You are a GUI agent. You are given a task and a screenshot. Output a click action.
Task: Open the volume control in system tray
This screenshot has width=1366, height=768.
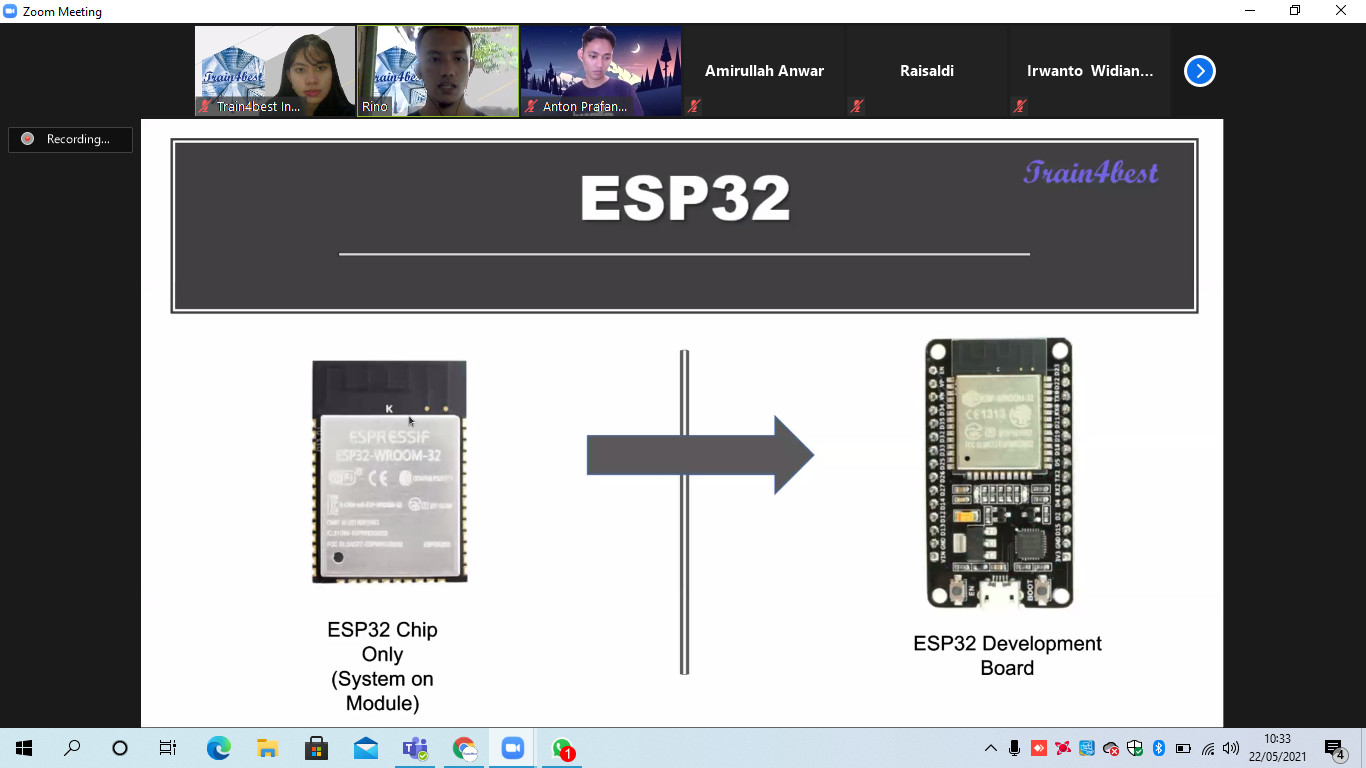1231,748
